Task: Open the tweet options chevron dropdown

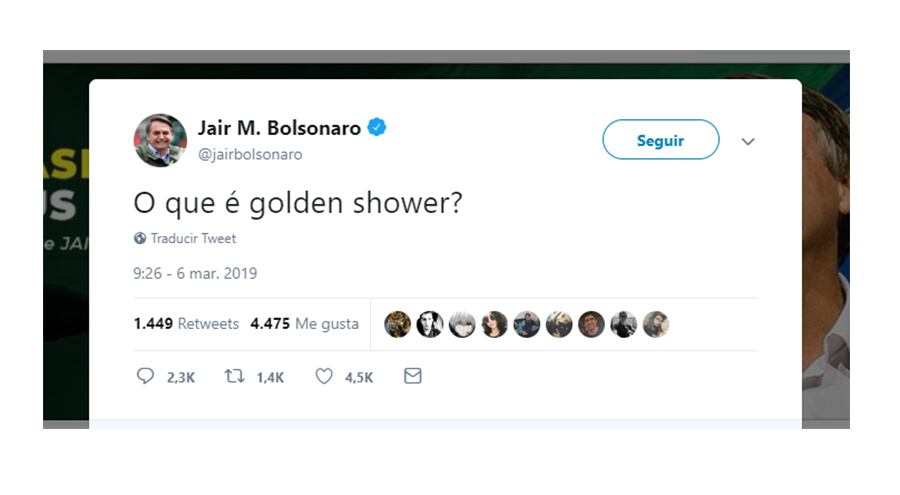Action: click(748, 142)
